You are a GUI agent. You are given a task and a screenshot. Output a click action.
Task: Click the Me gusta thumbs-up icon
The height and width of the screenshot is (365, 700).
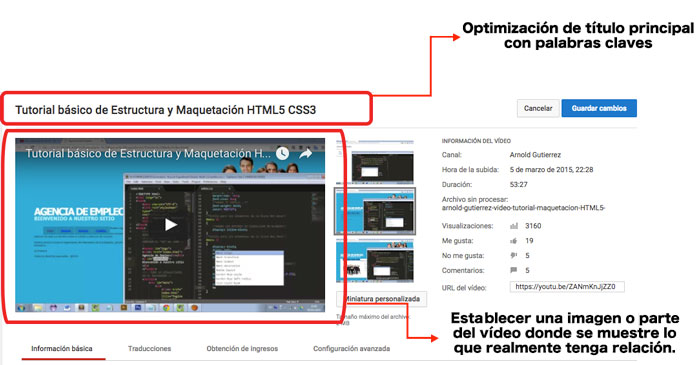(x=514, y=241)
